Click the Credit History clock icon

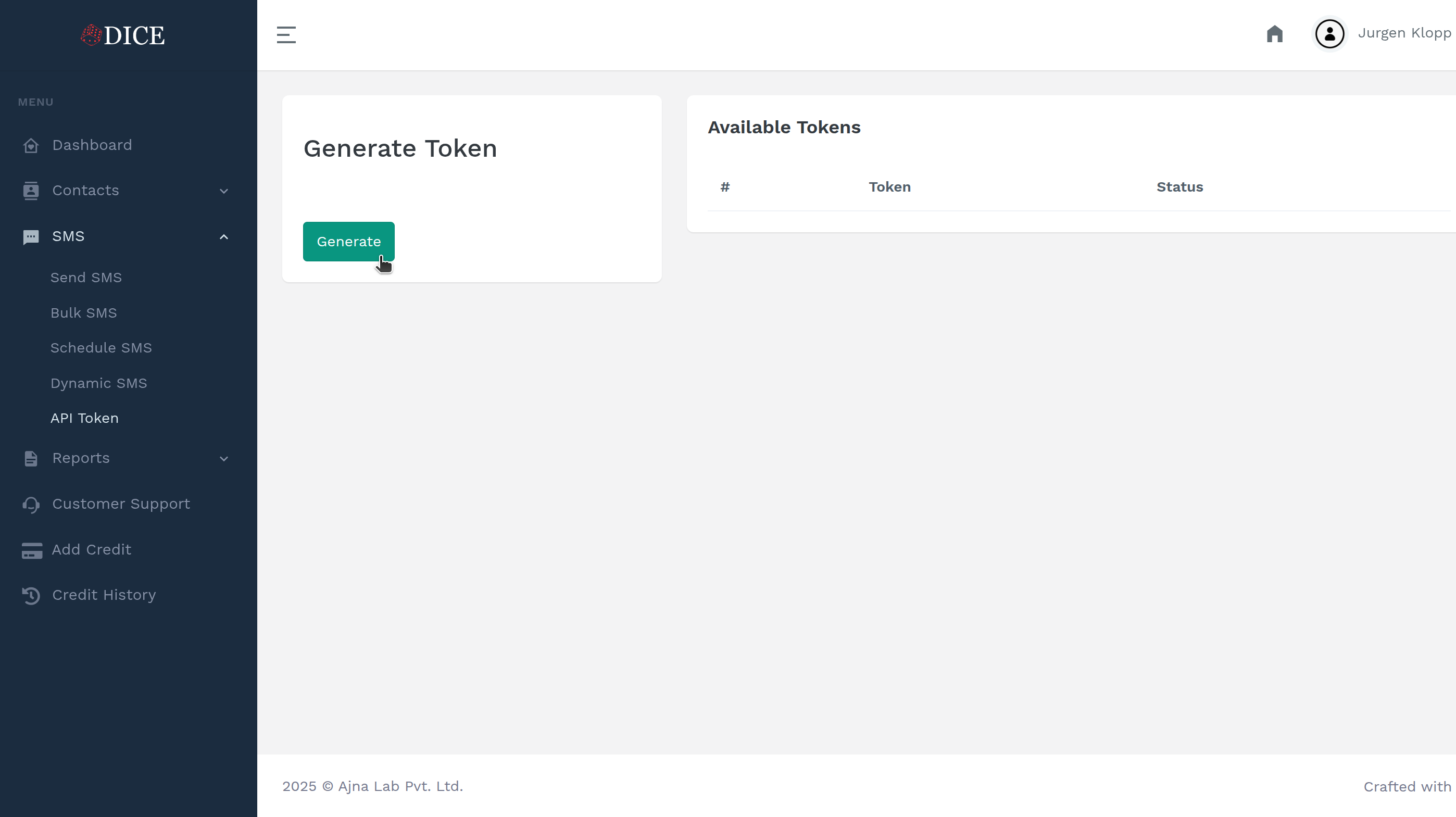click(31, 595)
